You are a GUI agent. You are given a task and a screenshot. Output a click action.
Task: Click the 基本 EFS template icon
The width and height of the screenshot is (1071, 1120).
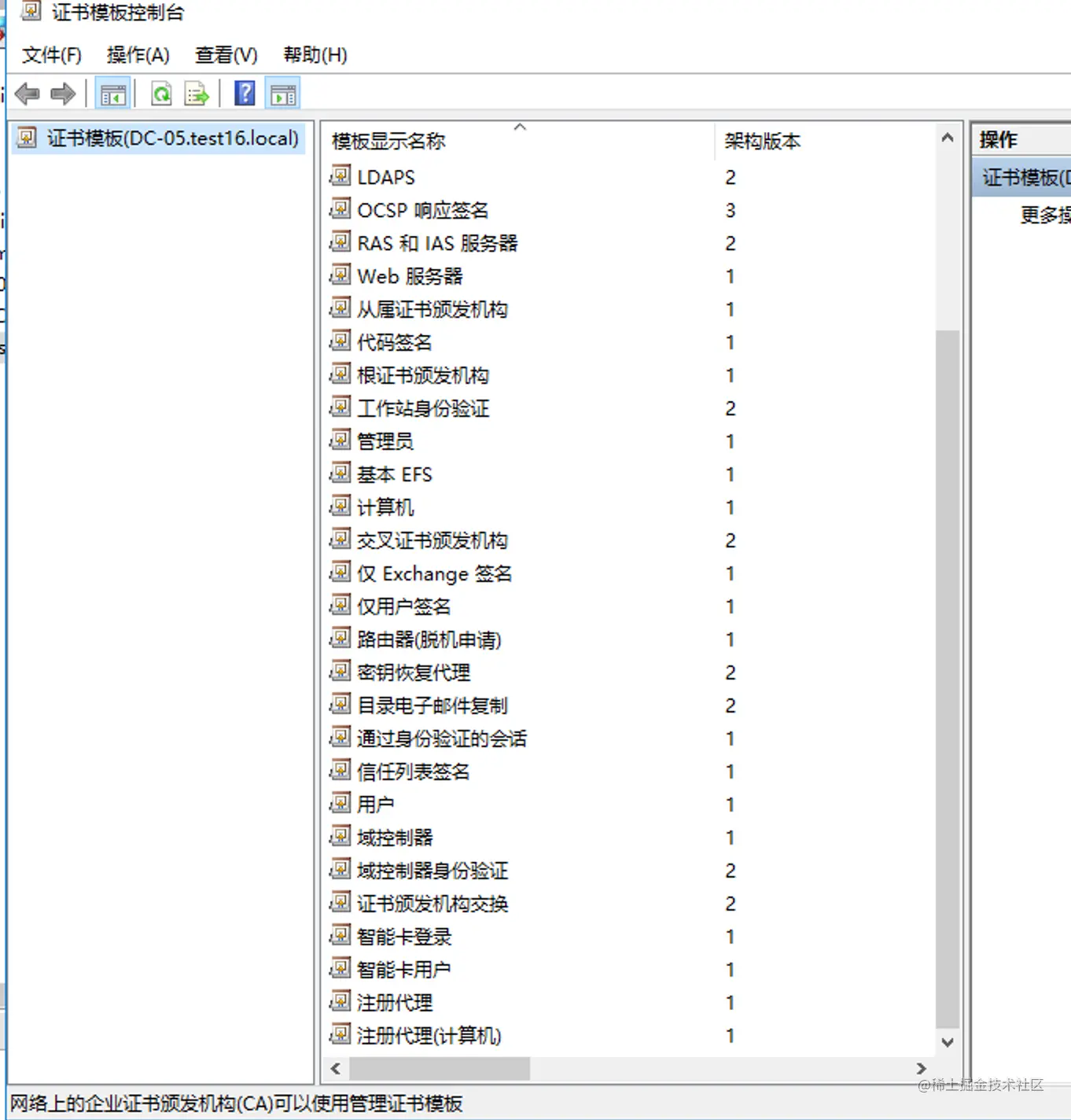click(340, 473)
